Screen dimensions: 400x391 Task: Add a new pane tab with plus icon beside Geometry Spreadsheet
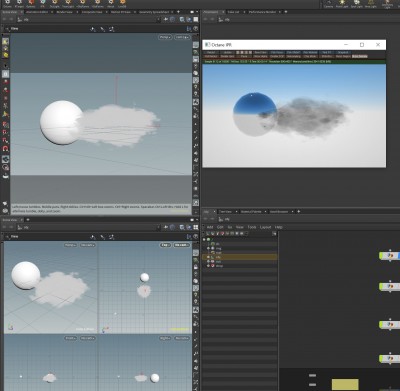pyautogui.click(x=178, y=12)
